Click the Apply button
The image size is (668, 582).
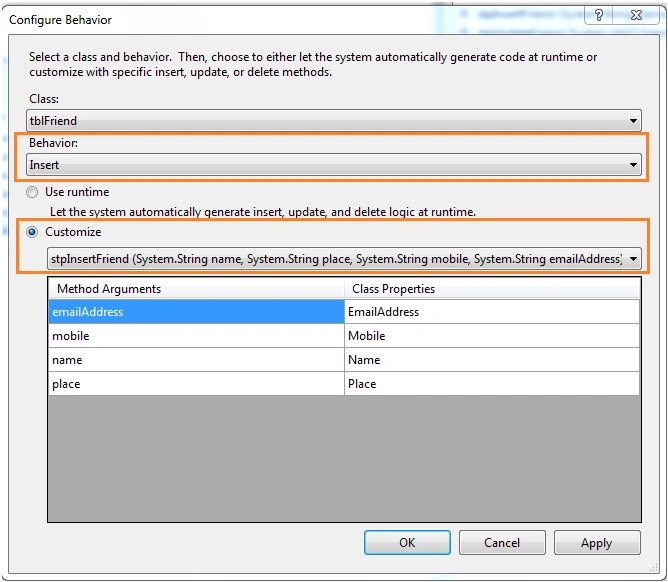pyautogui.click(x=597, y=542)
